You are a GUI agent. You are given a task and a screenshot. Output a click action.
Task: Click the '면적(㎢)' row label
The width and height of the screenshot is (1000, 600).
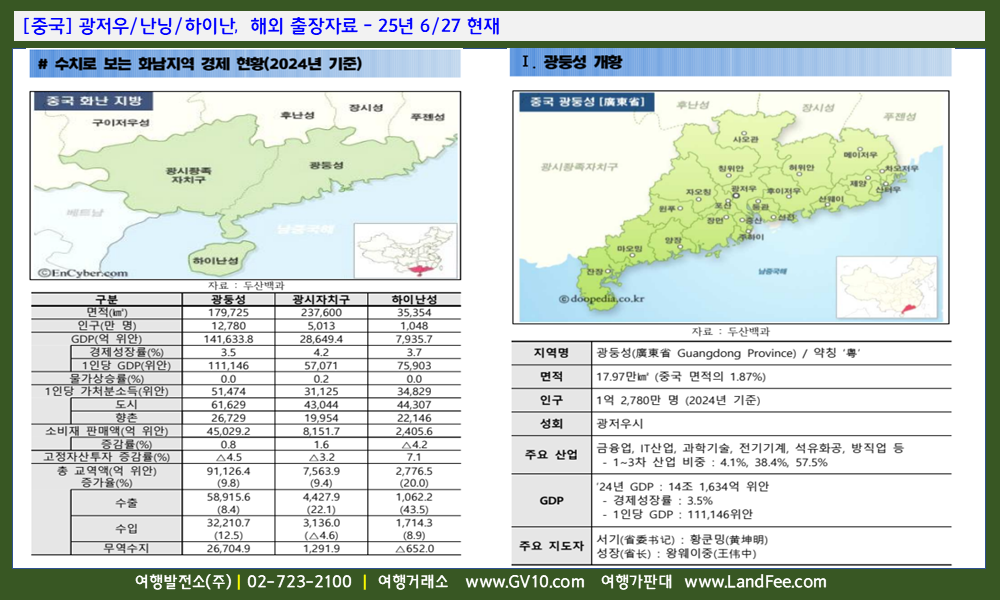tap(107, 312)
